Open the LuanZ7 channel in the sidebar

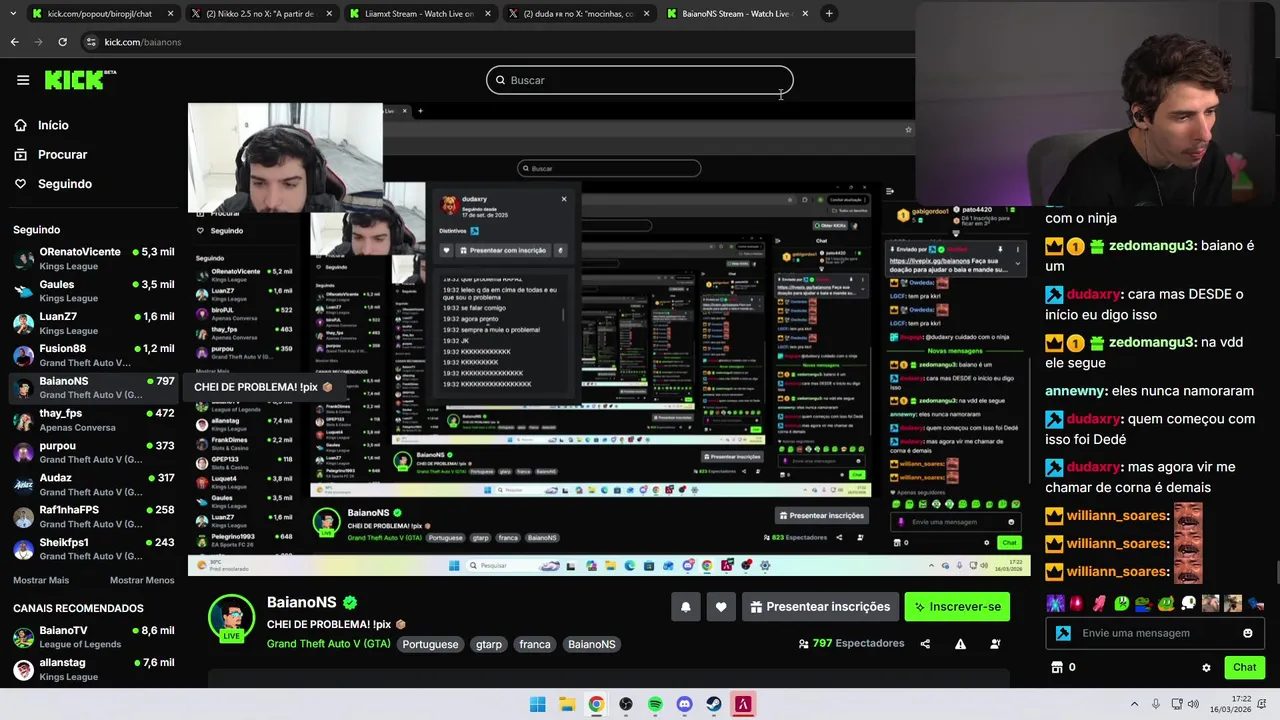point(94,323)
